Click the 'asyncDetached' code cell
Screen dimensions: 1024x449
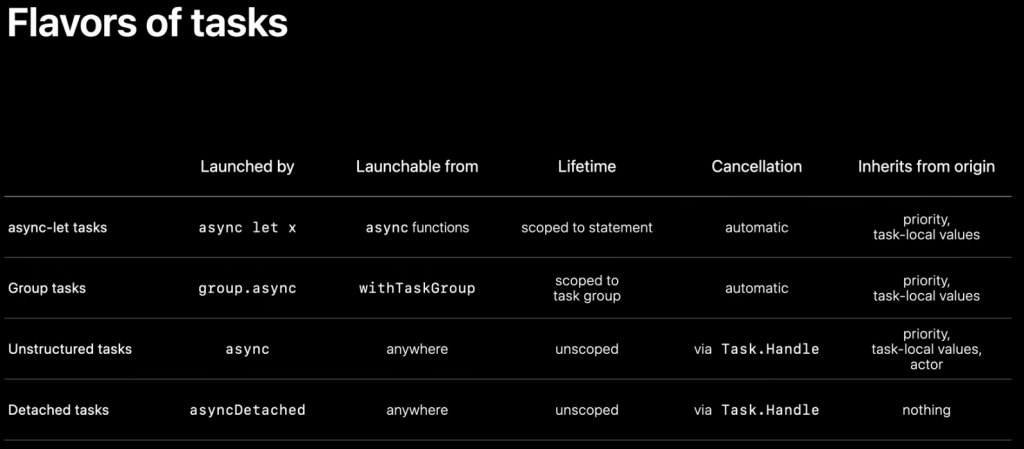[248, 410]
